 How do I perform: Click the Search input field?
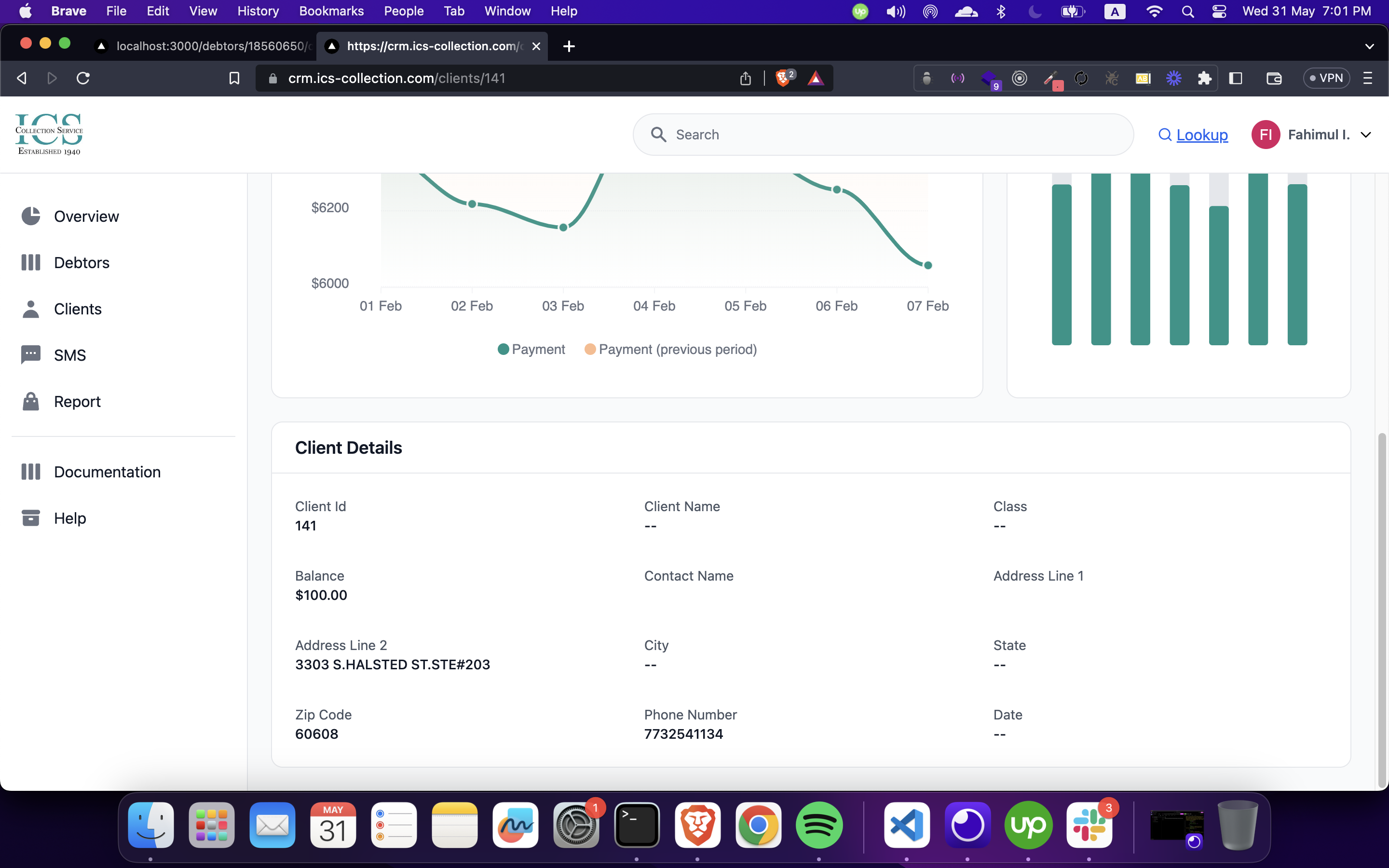point(896,135)
